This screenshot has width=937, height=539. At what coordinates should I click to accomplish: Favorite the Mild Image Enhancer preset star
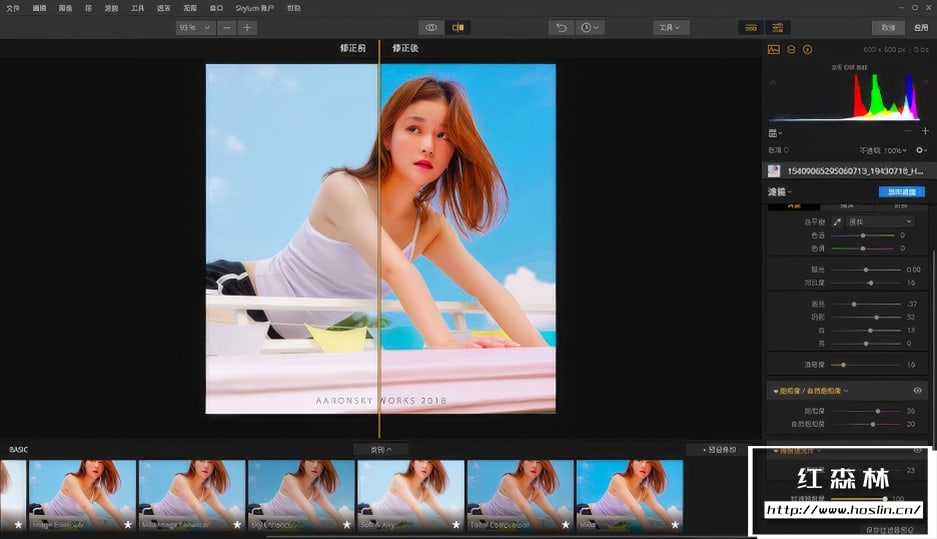[237, 525]
